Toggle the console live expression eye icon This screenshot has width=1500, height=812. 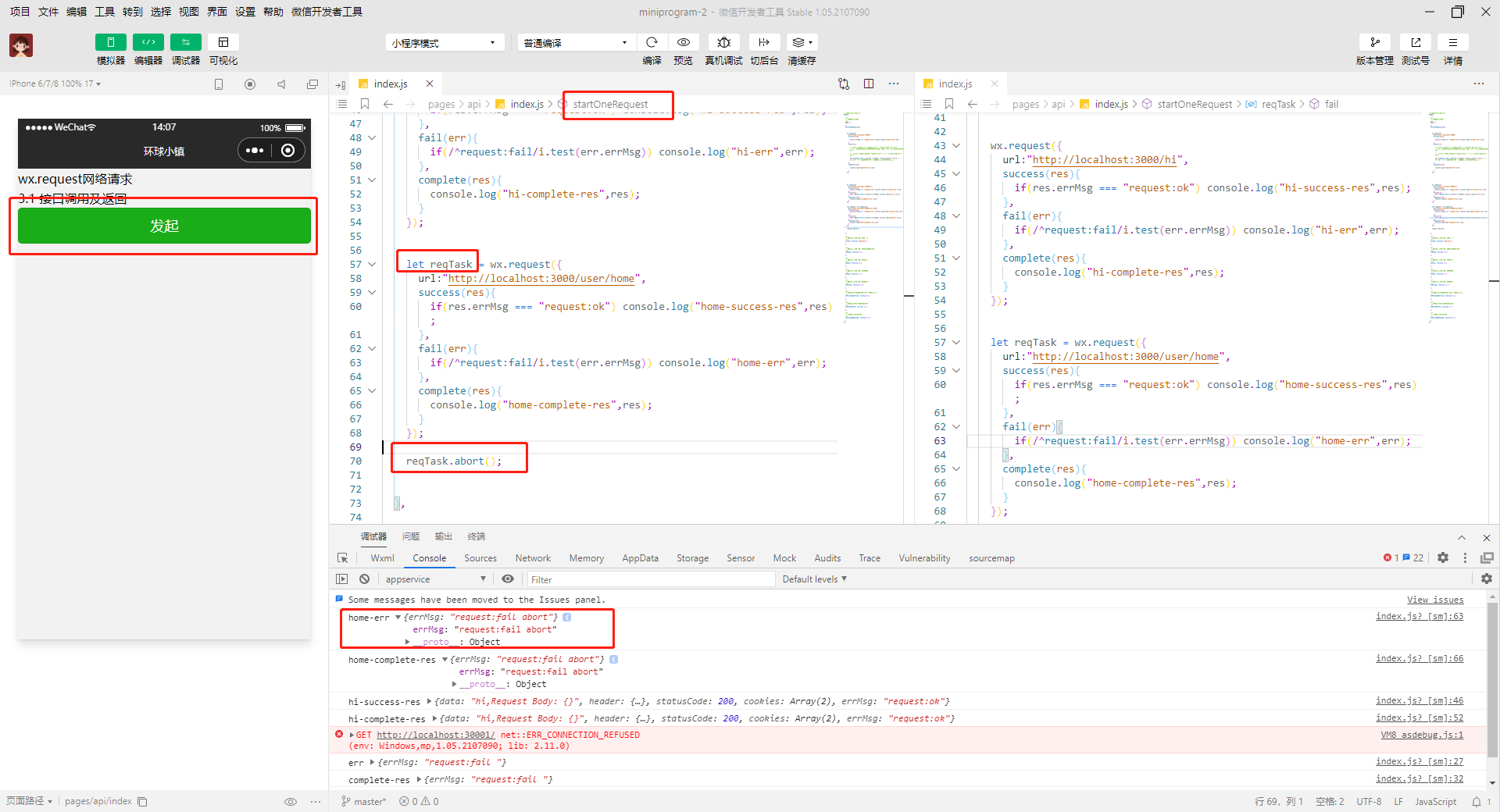pos(508,579)
